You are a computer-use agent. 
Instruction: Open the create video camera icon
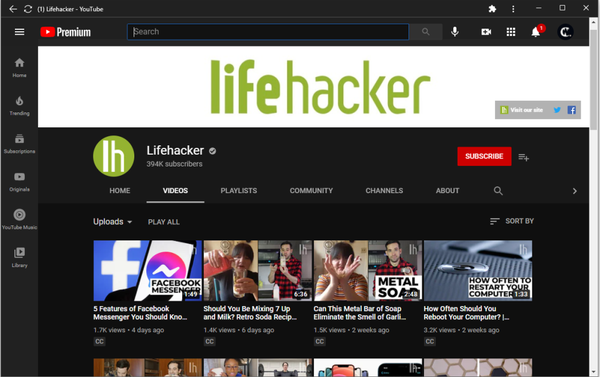point(486,32)
